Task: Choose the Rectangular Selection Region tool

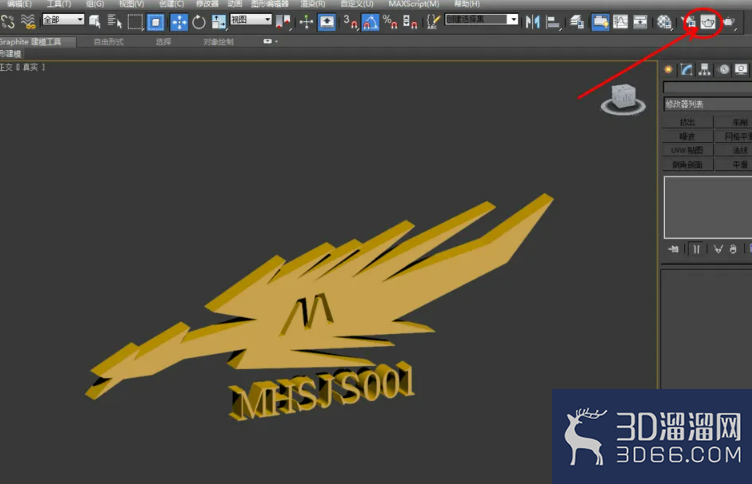Action: pos(135,22)
